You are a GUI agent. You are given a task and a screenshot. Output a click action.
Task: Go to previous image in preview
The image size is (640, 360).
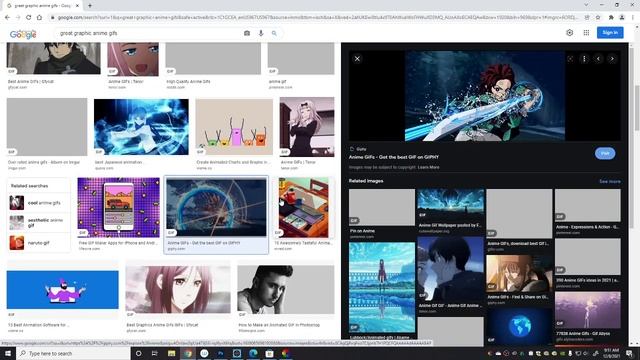(x=598, y=59)
